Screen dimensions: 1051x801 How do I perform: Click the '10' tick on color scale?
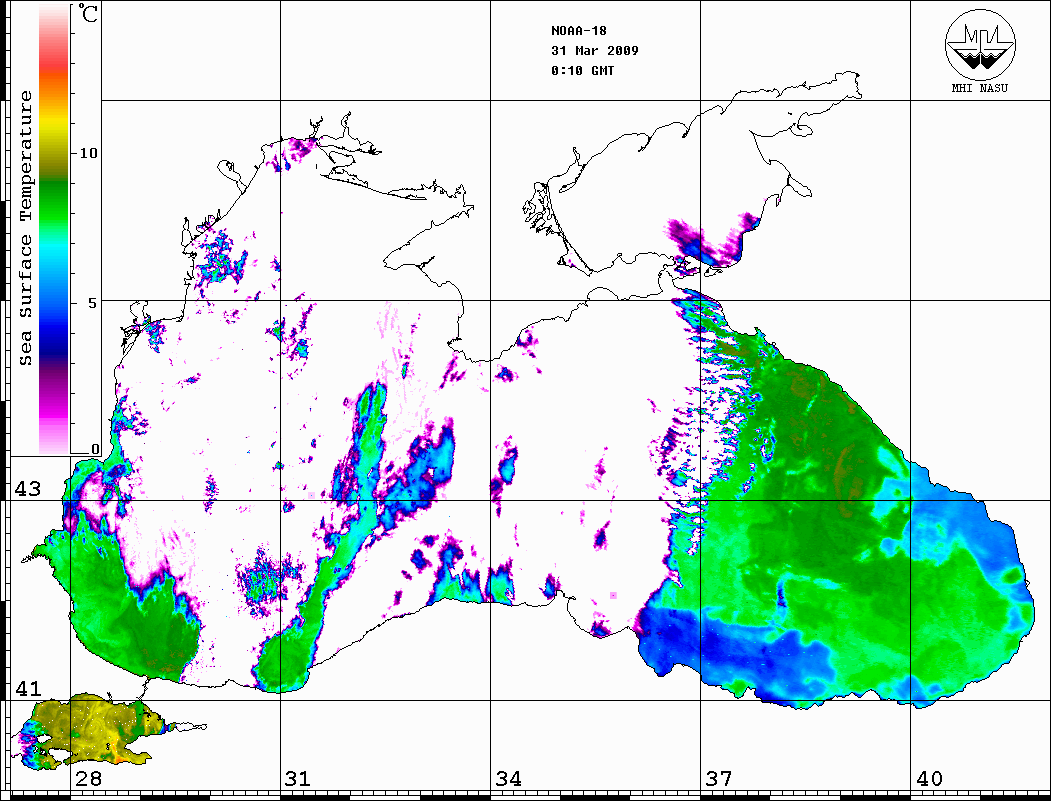pos(88,153)
